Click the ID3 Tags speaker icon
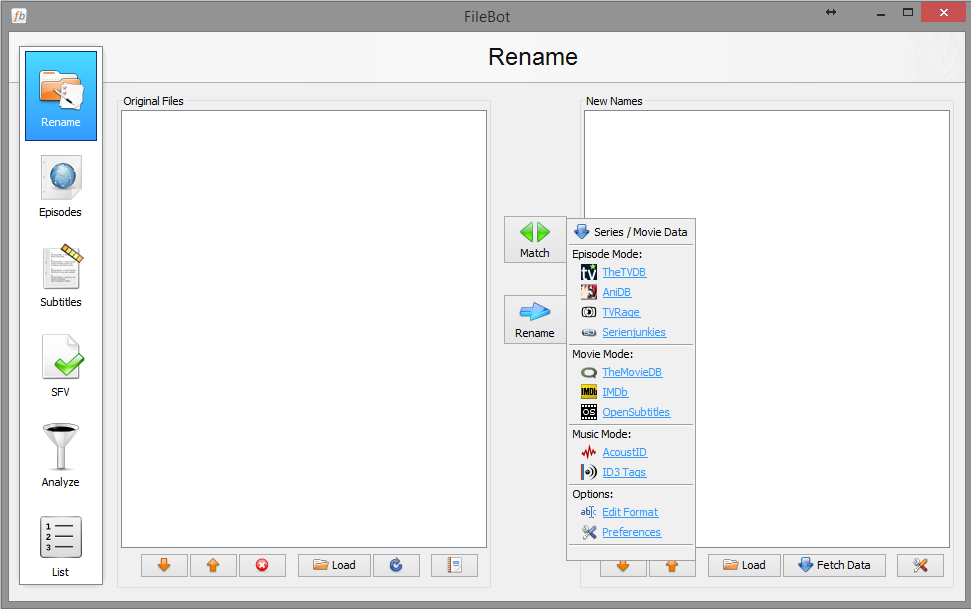The height and width of the screenshot is (609, 971). coord(589,472)
